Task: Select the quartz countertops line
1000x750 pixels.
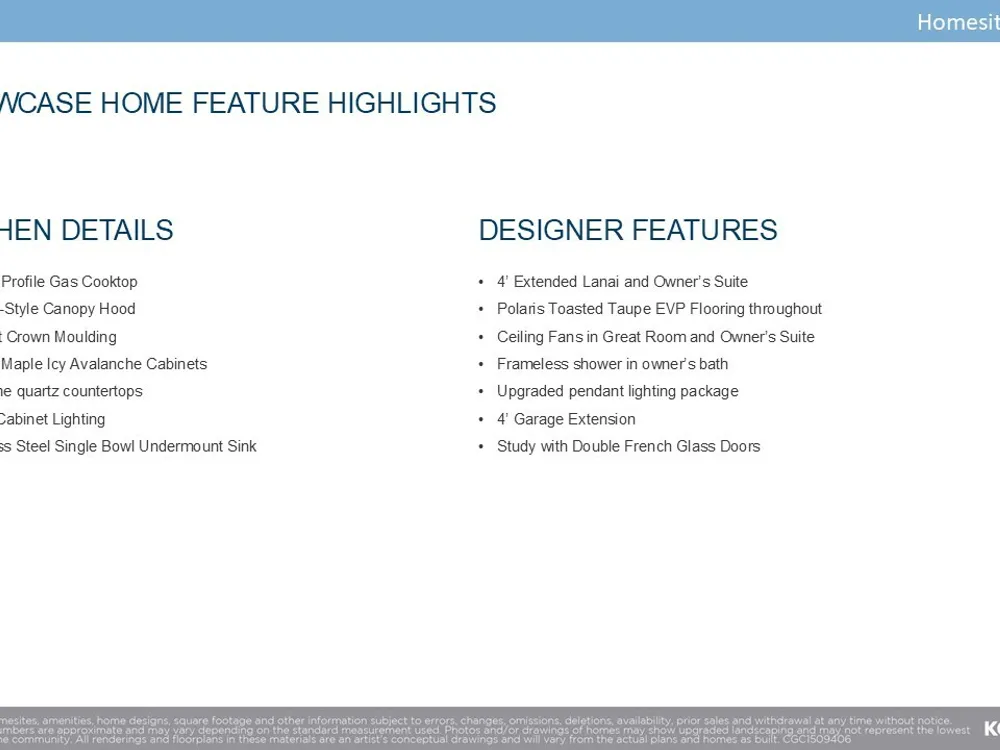Action: coord(71,391)
